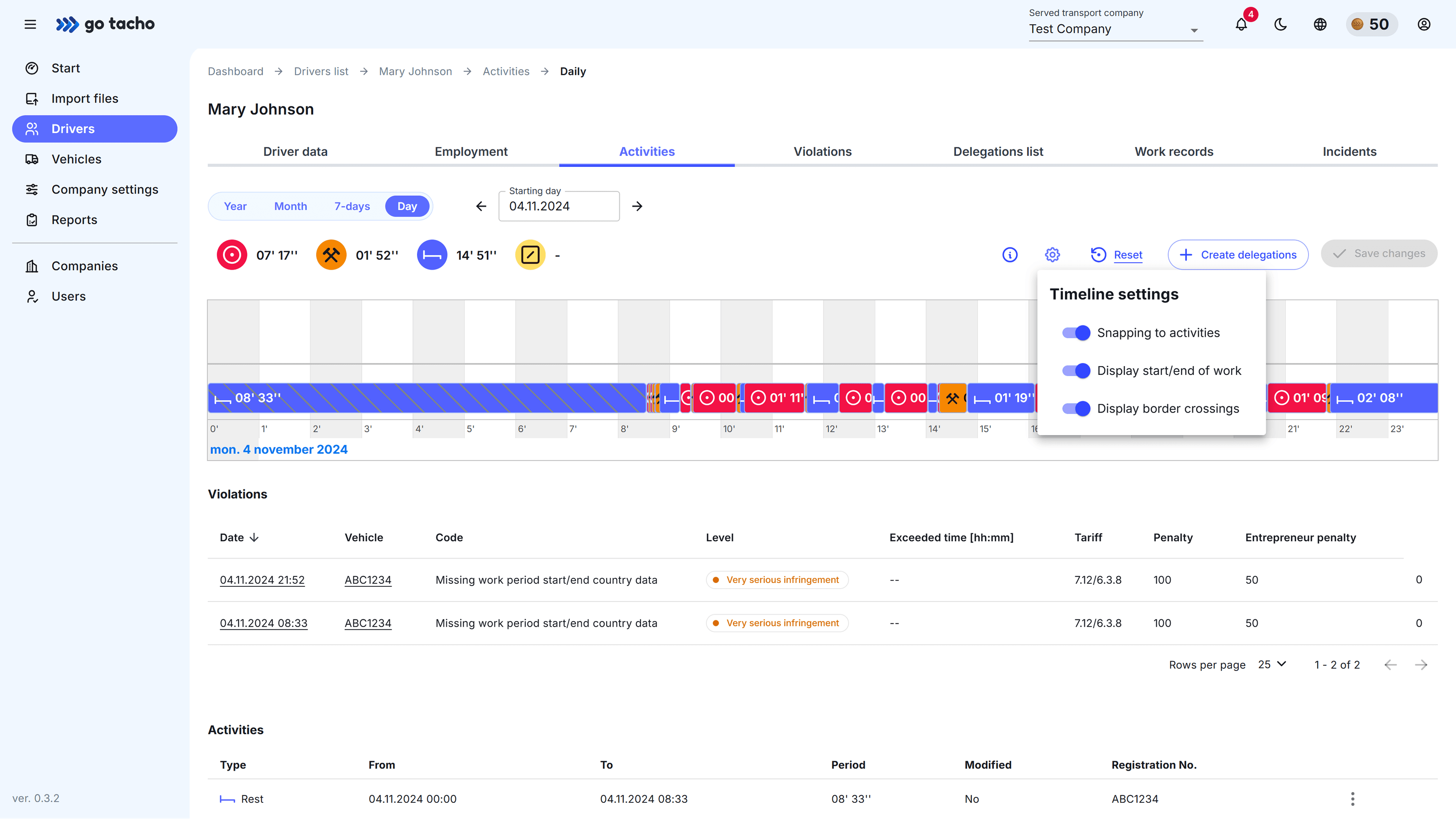Click Create delegations button
This screenshot has height=819, width=1456.
pyautogui.click(x=1238, y=255)
